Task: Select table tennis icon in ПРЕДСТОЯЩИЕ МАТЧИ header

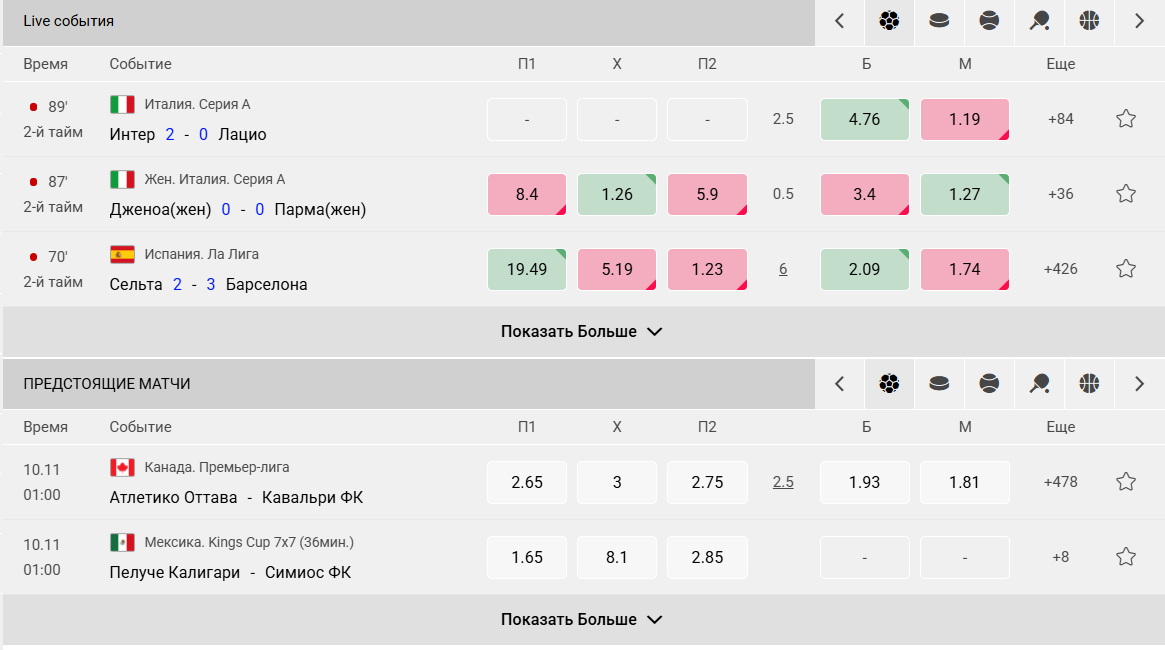Action: coord(1039,384)
